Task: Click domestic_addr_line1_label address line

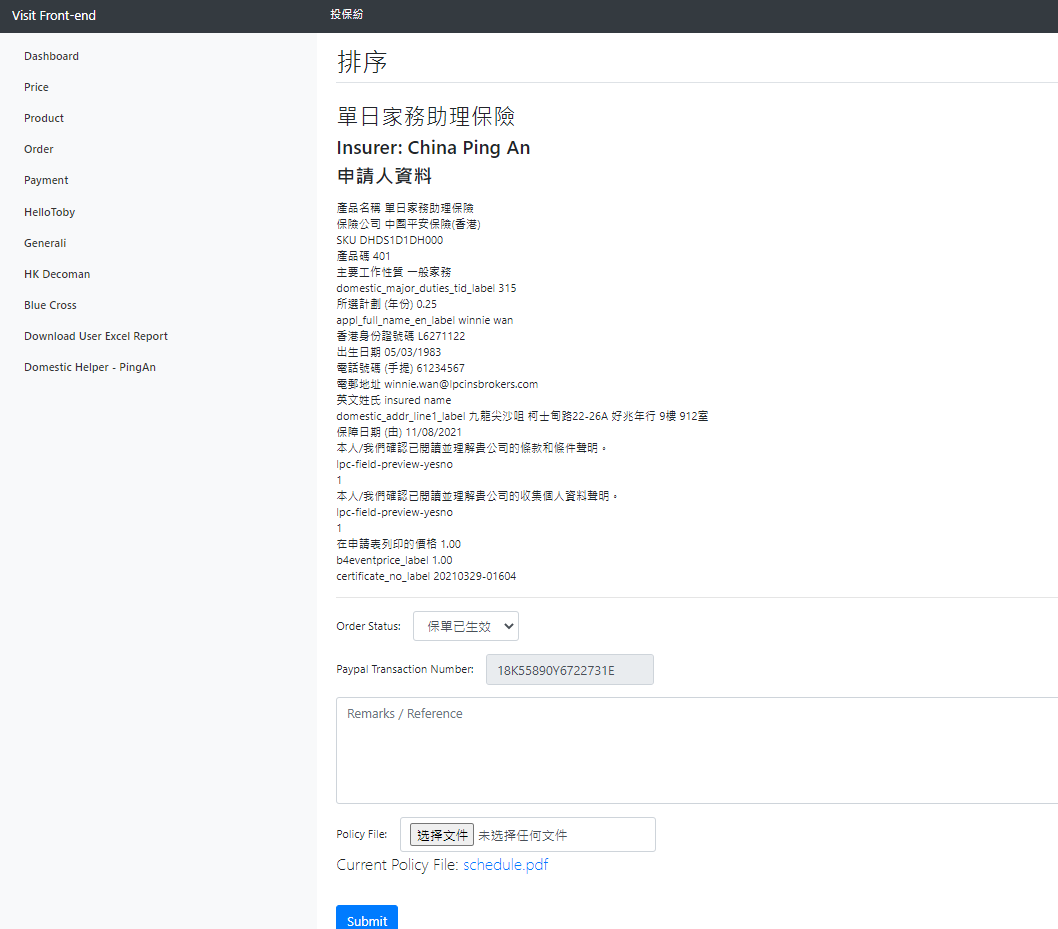Action: point(522,416)
